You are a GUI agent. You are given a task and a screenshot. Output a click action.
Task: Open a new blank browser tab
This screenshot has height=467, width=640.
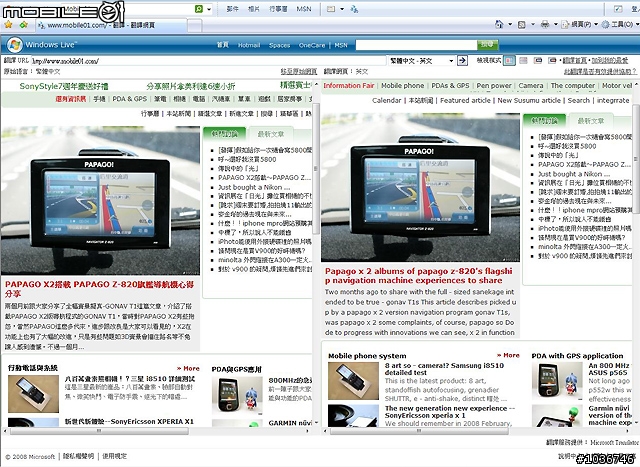[194, 25]
